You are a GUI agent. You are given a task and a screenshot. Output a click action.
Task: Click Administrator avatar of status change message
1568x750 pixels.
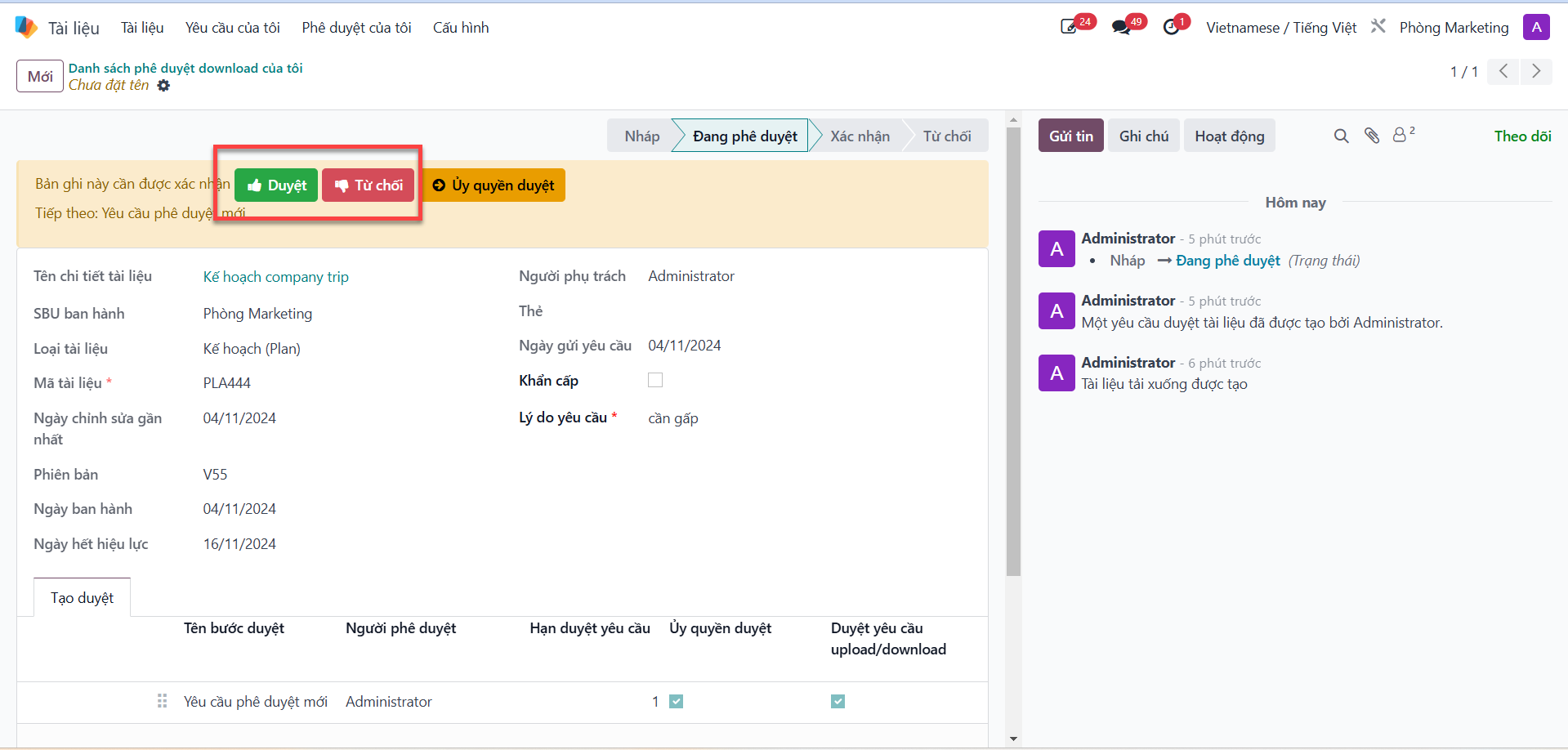coord(1057,248)
